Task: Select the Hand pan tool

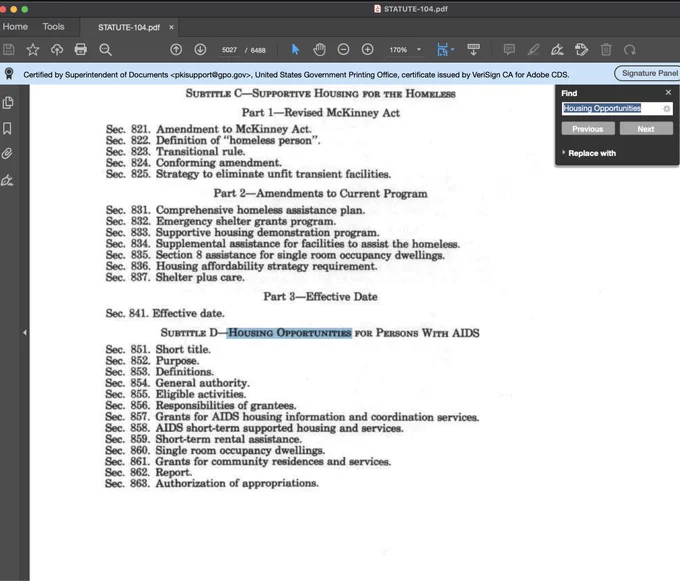Action: point(320,50)
